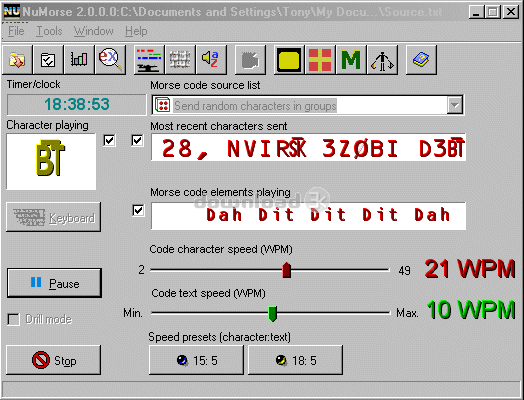Viewport: 524px width, 400px height.
Task: Enable the Drill mode checkbox
Action: pos(13,319)
